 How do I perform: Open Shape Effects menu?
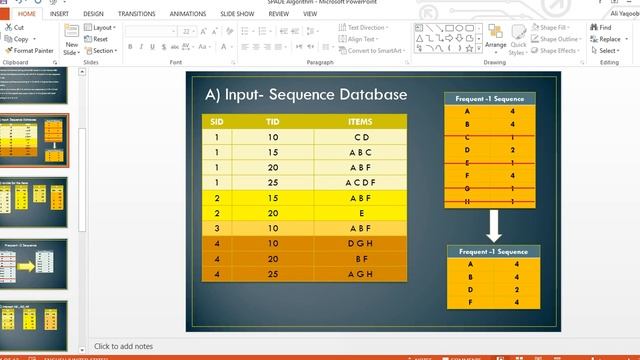tap(555, 51)
